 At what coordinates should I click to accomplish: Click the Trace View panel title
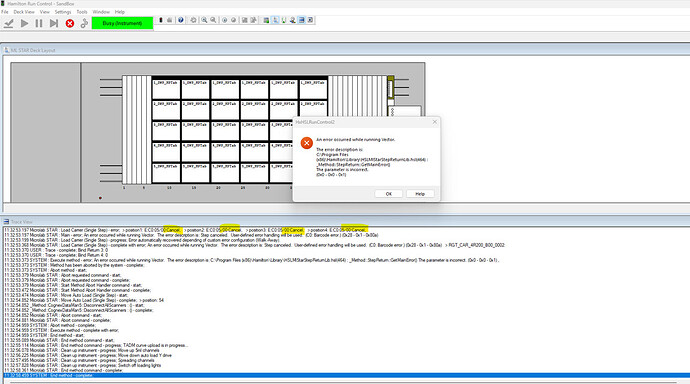pos(22,222)
